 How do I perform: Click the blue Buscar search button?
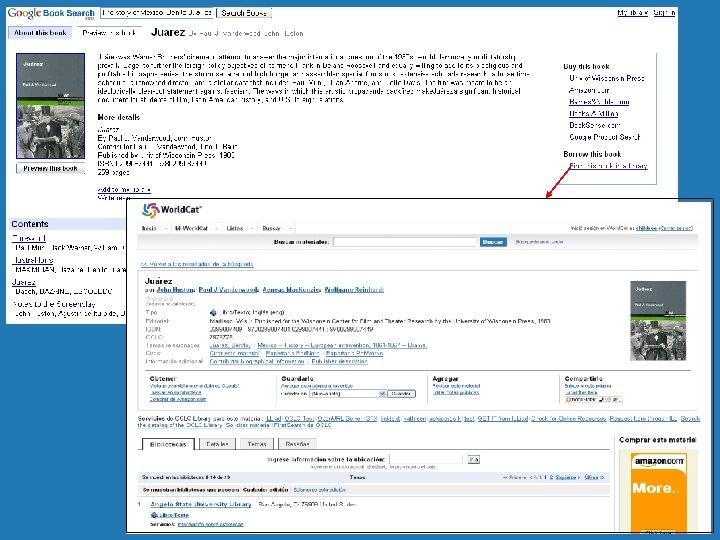pyautogui.click(x=493, y=242)
